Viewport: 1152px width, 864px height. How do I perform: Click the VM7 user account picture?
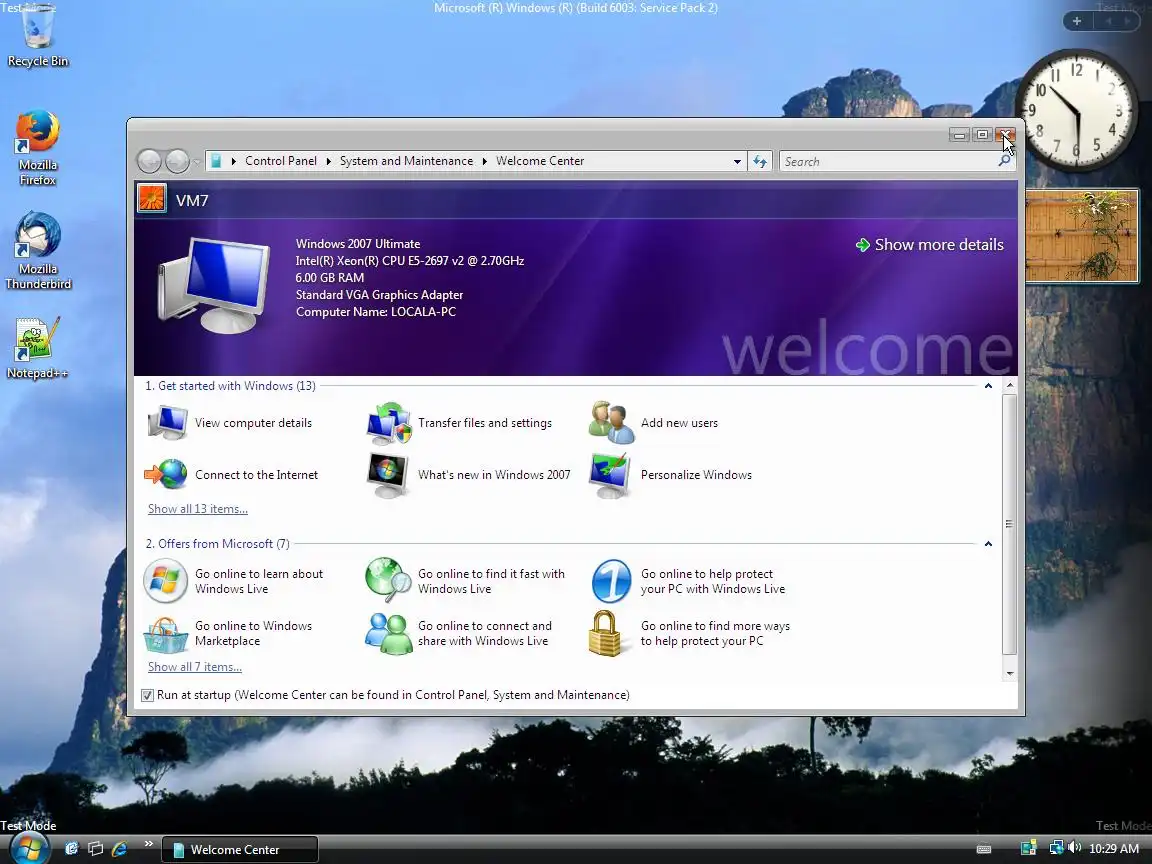[152, 199]
